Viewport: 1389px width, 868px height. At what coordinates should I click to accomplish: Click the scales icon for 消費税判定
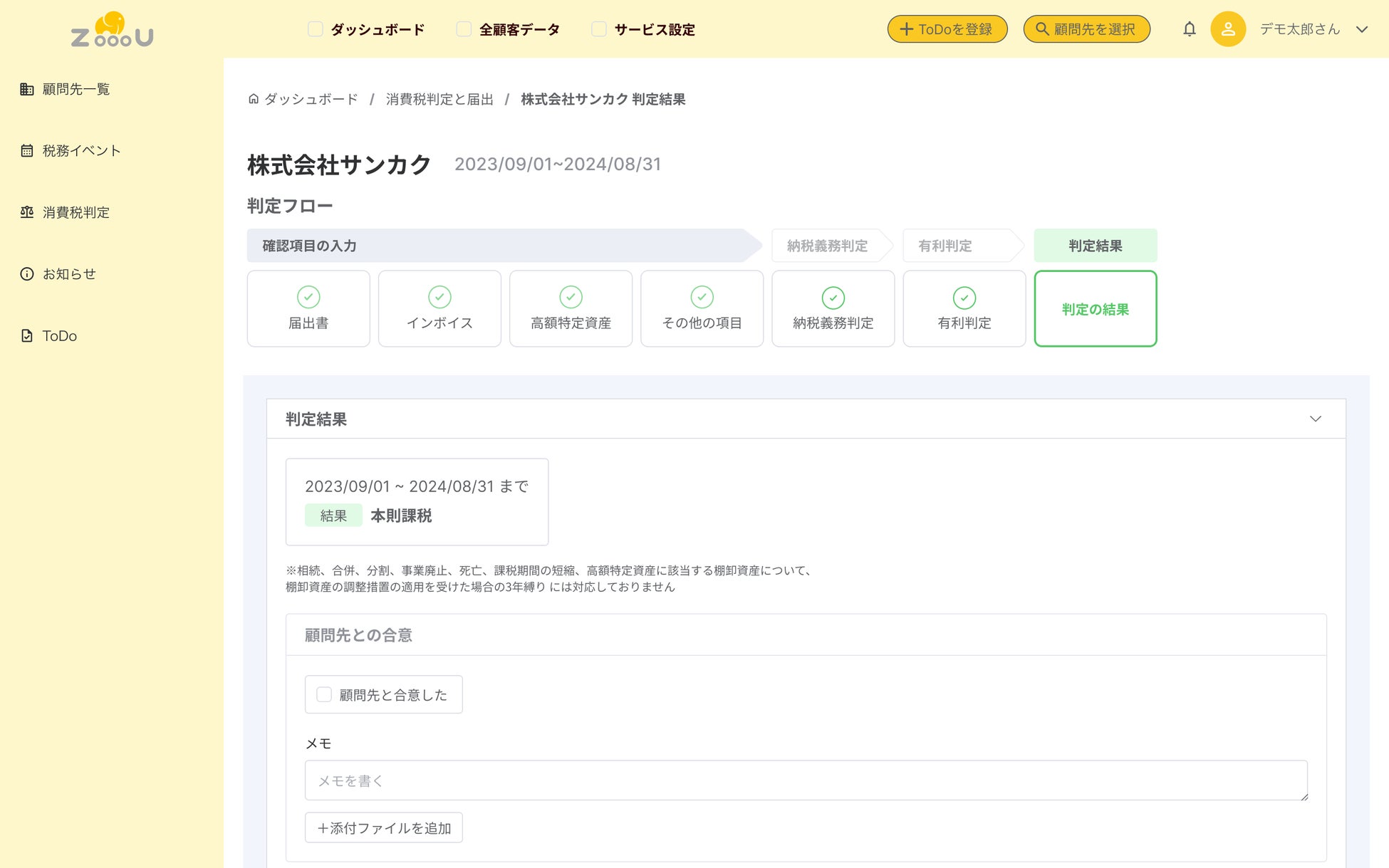pyautogui.click(x=27, y=212)
